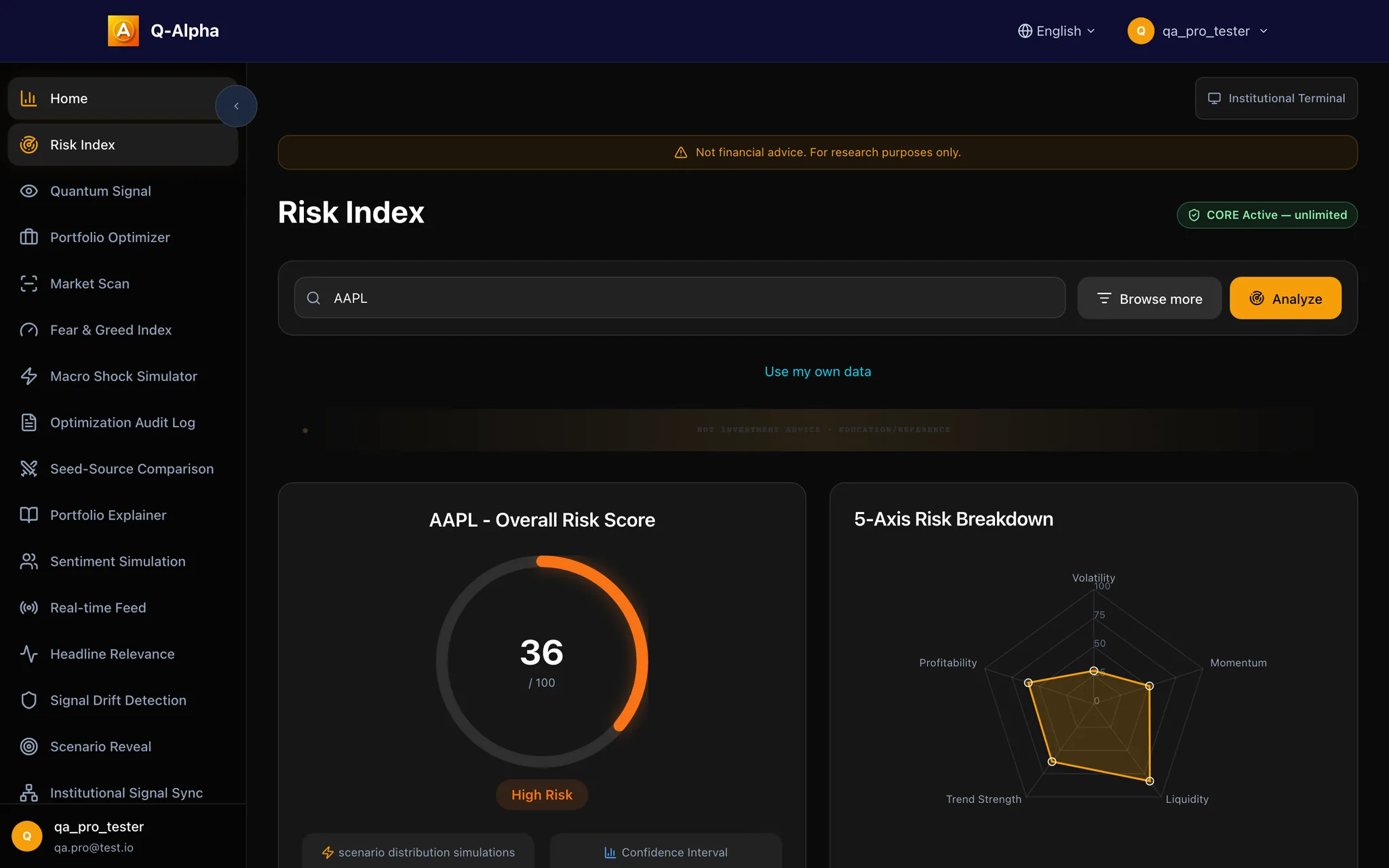Click the Headline Relevance pulse icon
This screenshot has height=868, width=1389.
click(28, 654)
